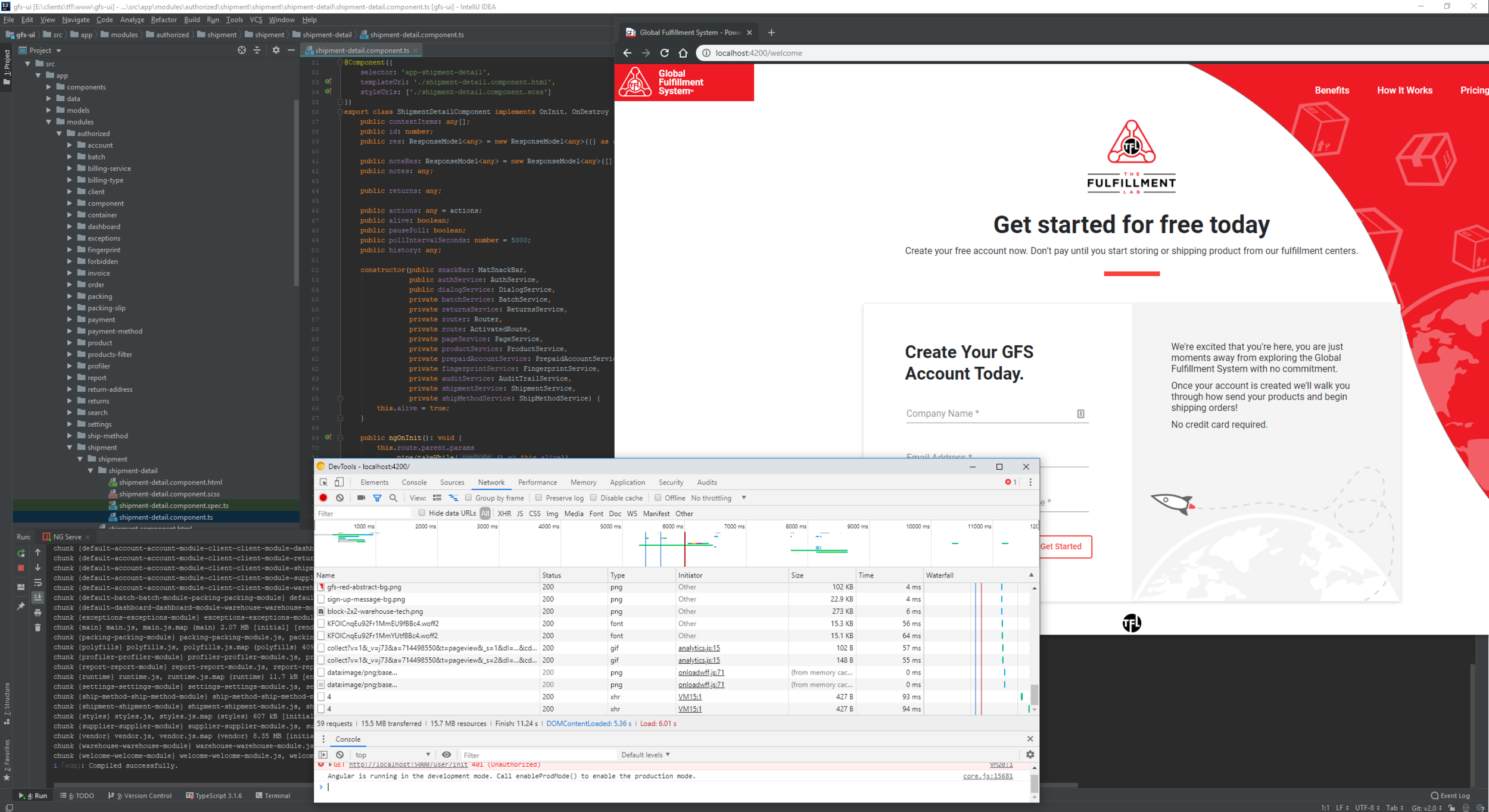Click the rerun NG Serve icon
This screenshot has height=812, width=1489.
pos(21,553)
